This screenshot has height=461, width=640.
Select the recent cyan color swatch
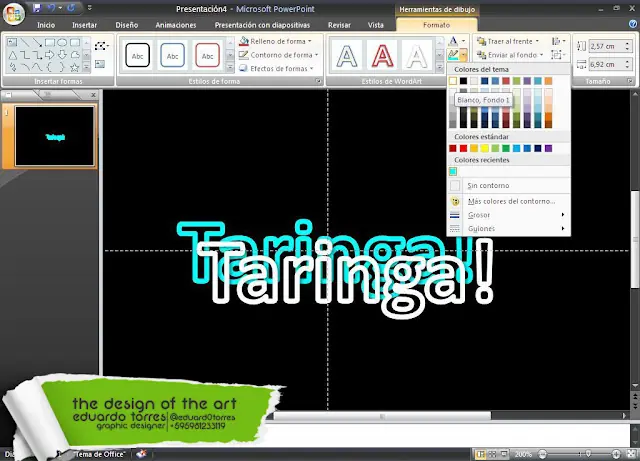click(453, 171)
